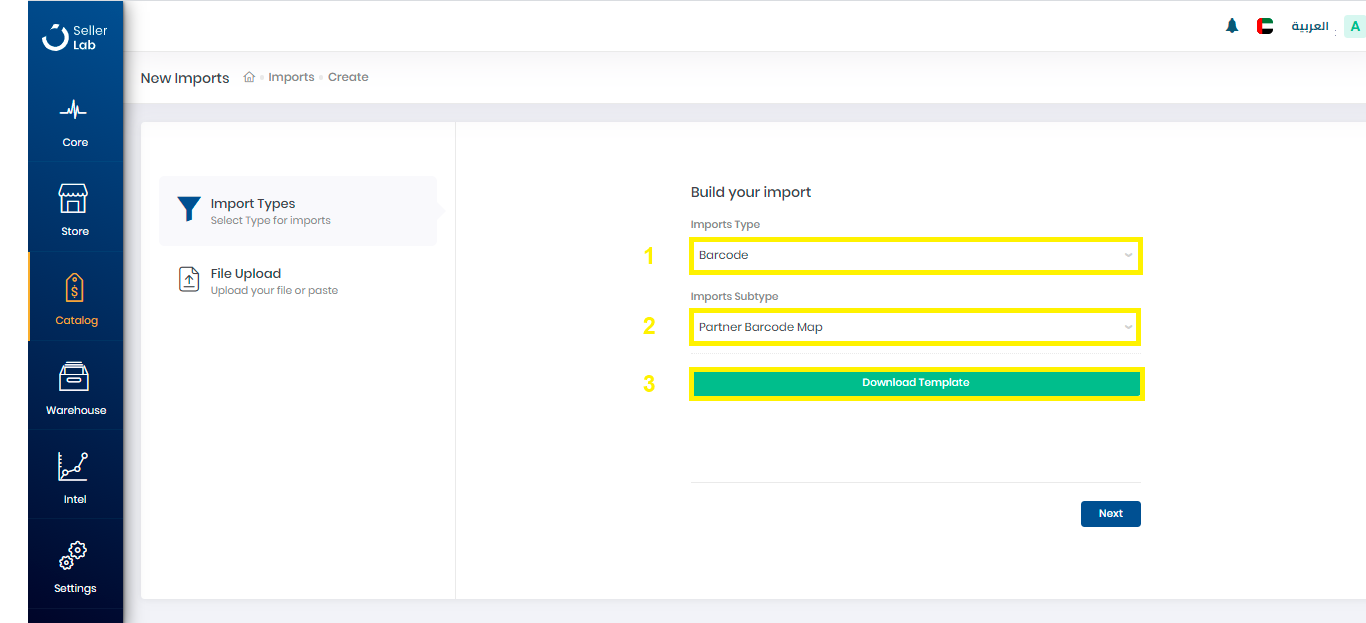Image resolution: width=1366 pixels, height=623 pixels.
Task: Open the Store shop icon
Action: (75, 199)
